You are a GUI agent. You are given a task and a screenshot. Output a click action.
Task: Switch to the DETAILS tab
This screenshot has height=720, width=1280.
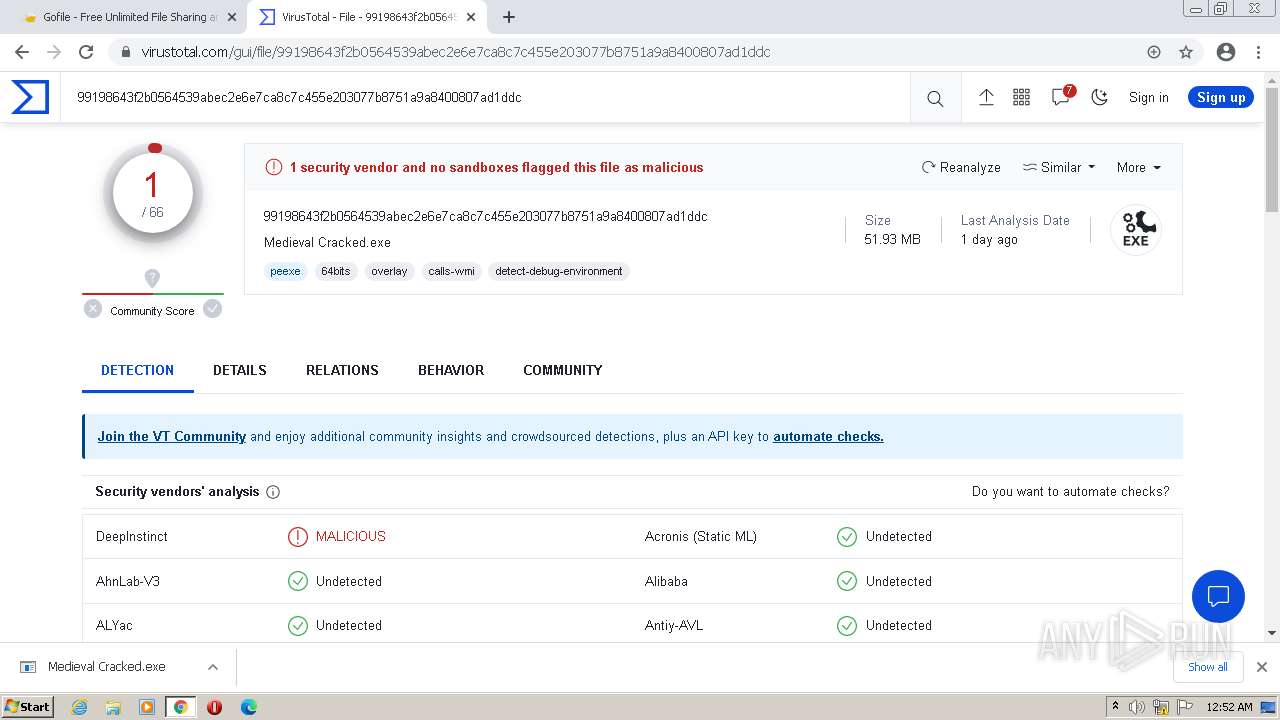(240, 370)
